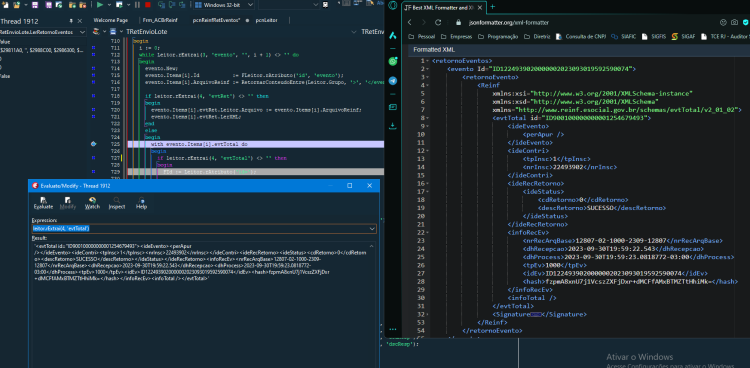
Task: Switch to the pcnReinfRetEventos tab
Action: click(x=216, y=21)
